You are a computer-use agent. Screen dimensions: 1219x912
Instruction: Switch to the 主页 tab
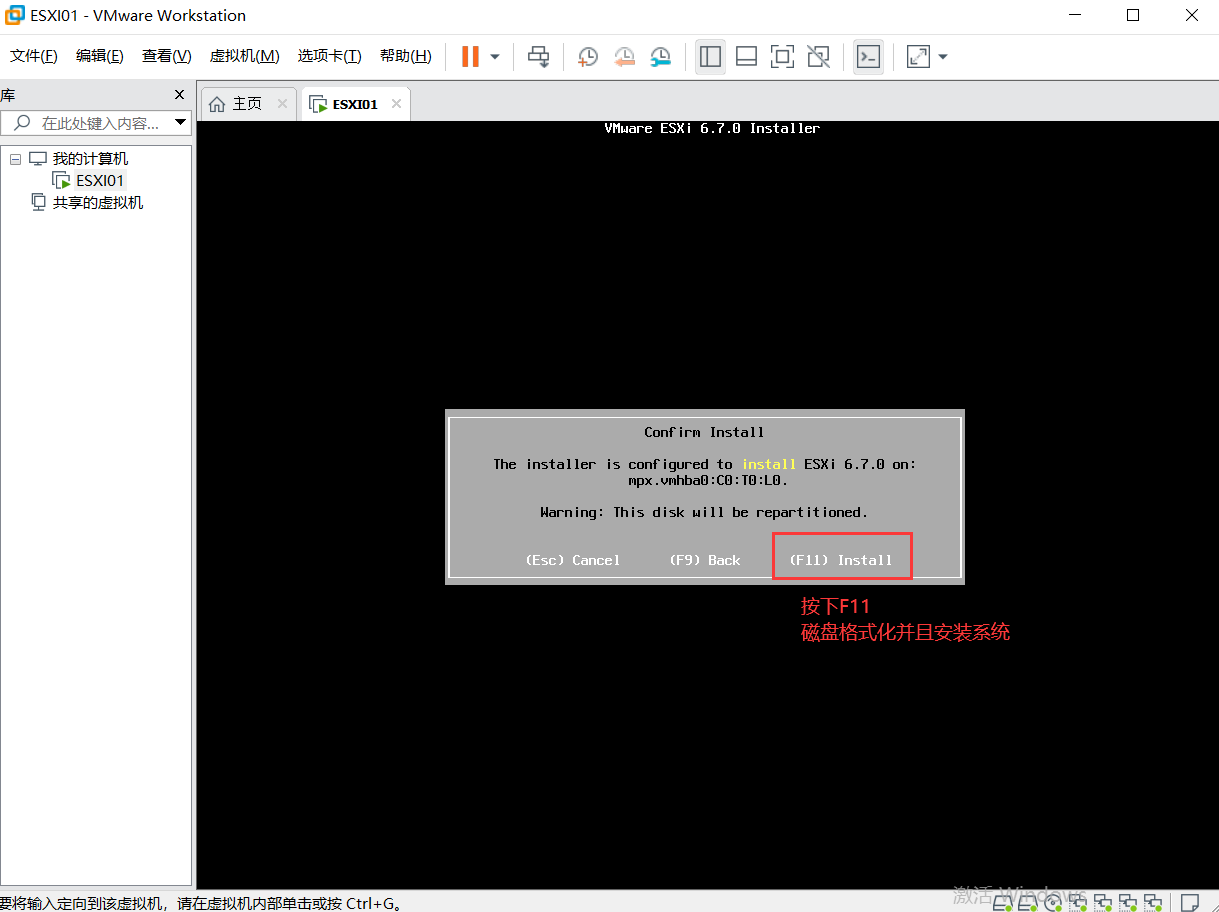tap(247, 103)
